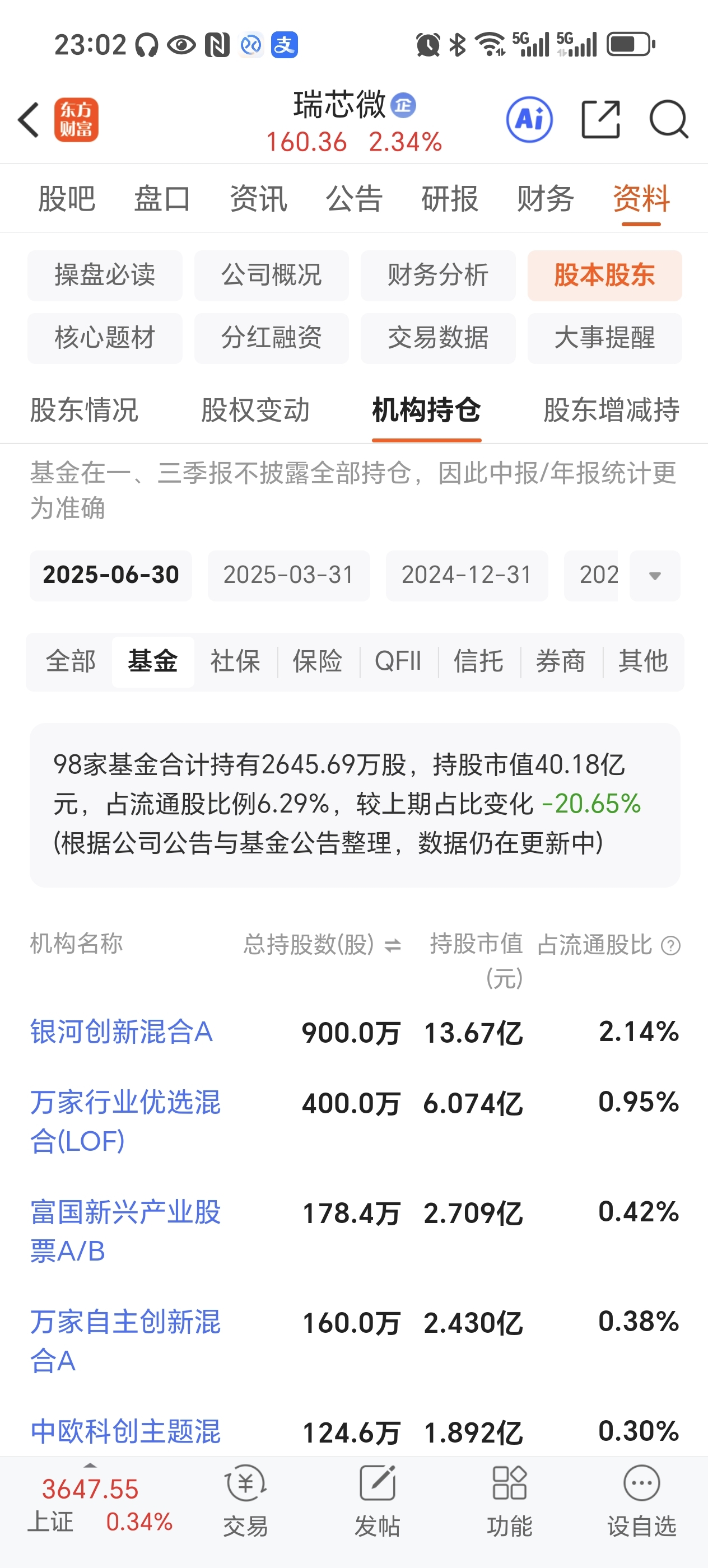The image size is (708, 1568).
Task: Select the 资料 tab
Action: point(641,198)
